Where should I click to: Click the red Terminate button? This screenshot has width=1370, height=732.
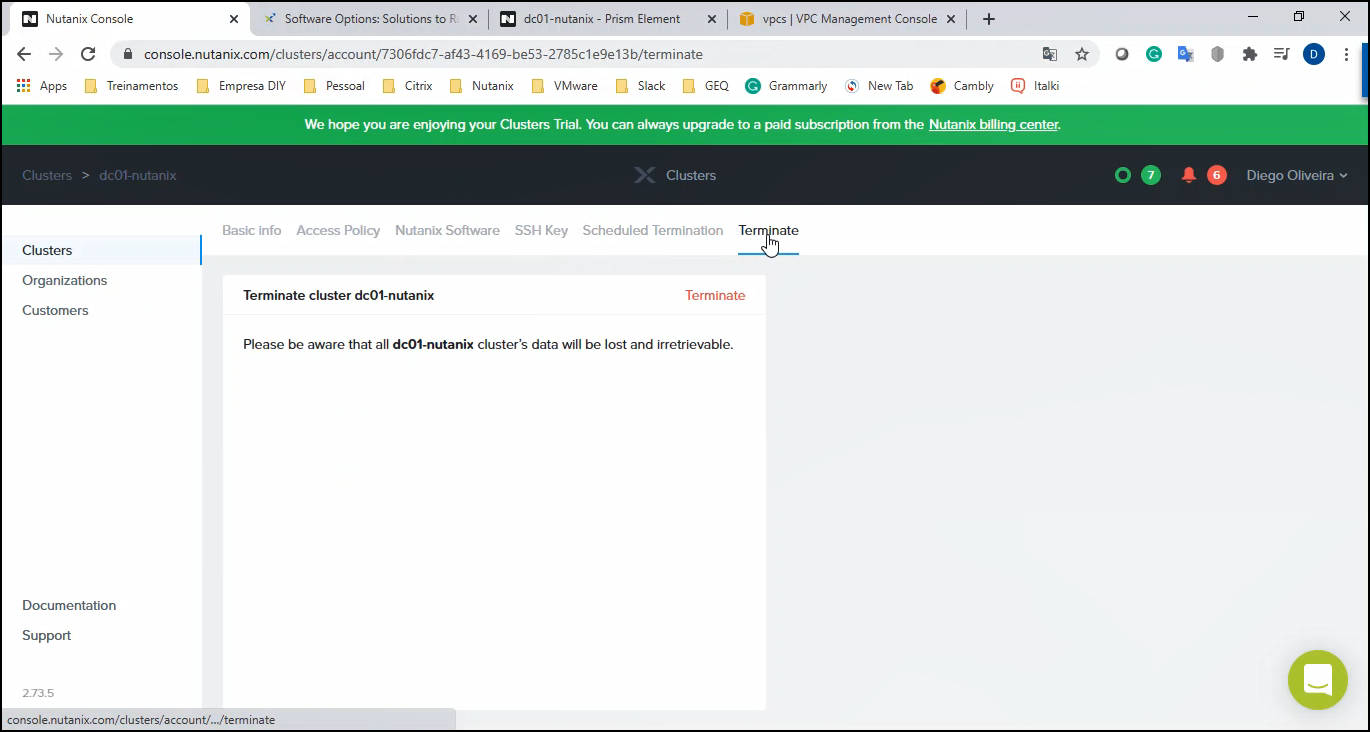click(715, 295)
